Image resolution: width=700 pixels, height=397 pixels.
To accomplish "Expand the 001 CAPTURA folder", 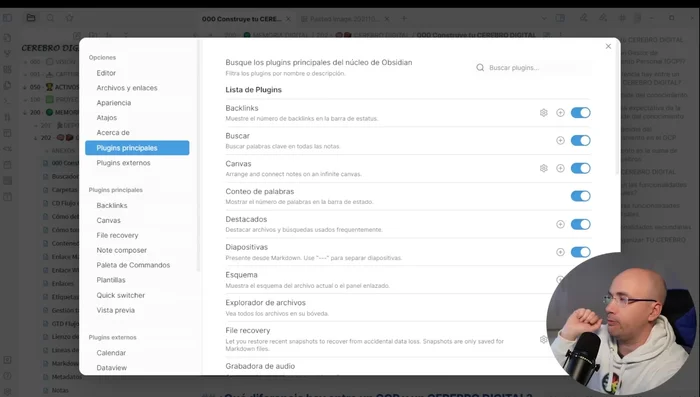I will pyautogui.click(x=25, y=75).
